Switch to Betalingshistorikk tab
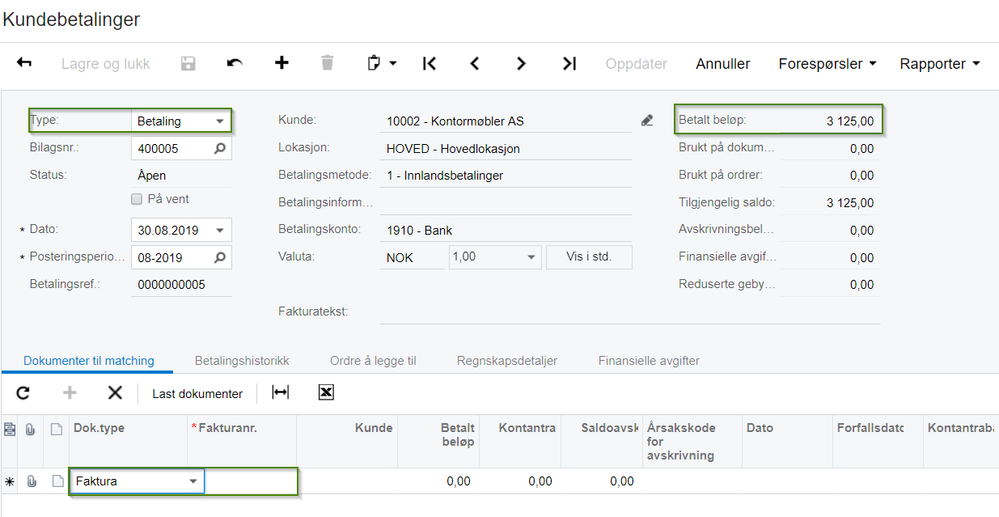The image size is (999, 517). [242, 361]
